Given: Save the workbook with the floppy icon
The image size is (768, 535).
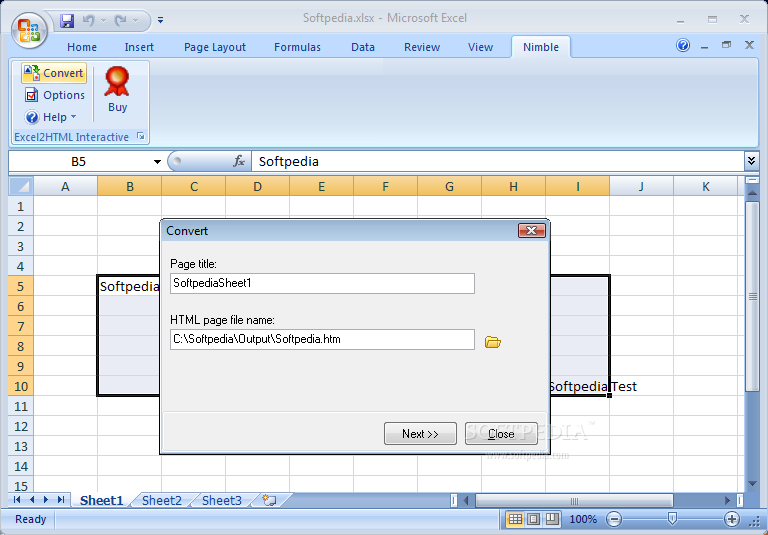Looking at the screenshot, I should (x=67, y=21).
